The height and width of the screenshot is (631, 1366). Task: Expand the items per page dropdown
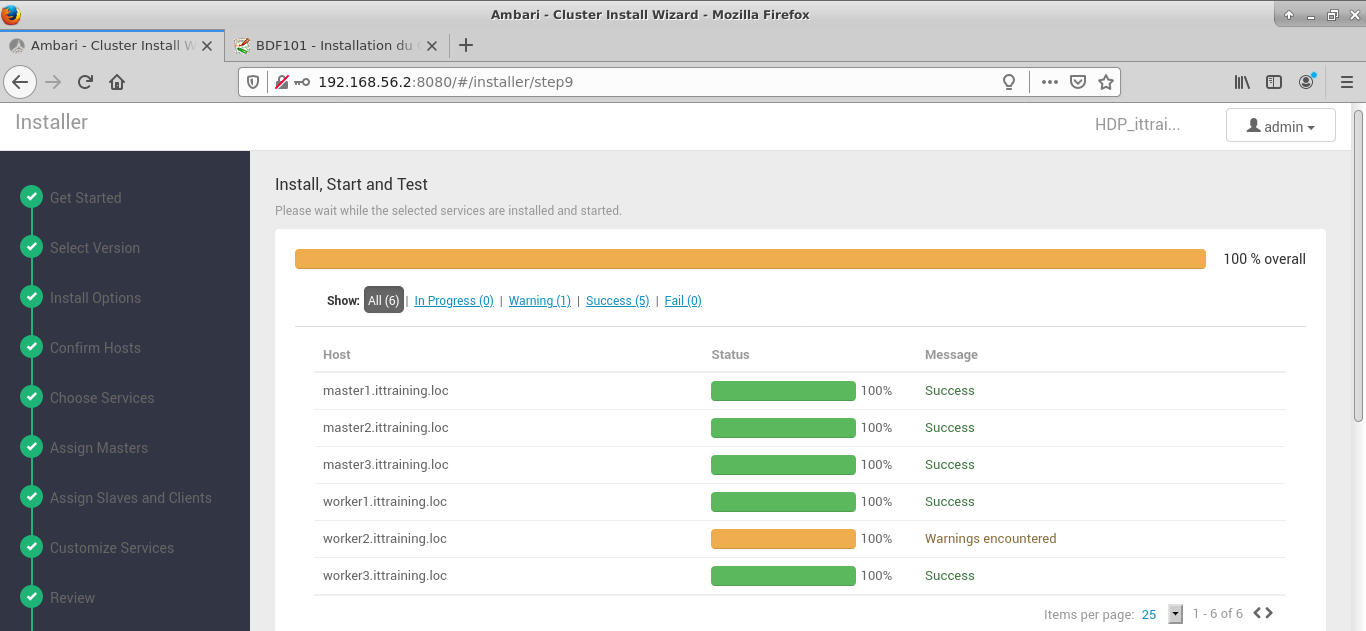click(1175, 614)
